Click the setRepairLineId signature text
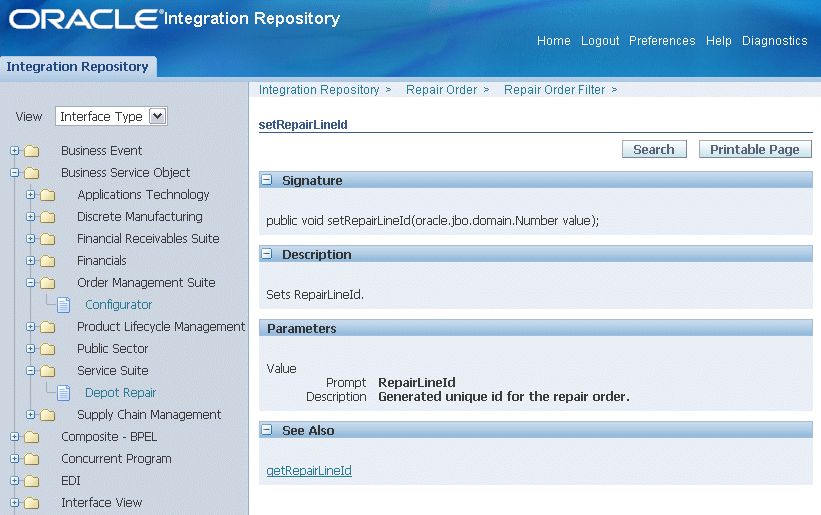The height and width of the screenshot is (515, 821). 432,221
